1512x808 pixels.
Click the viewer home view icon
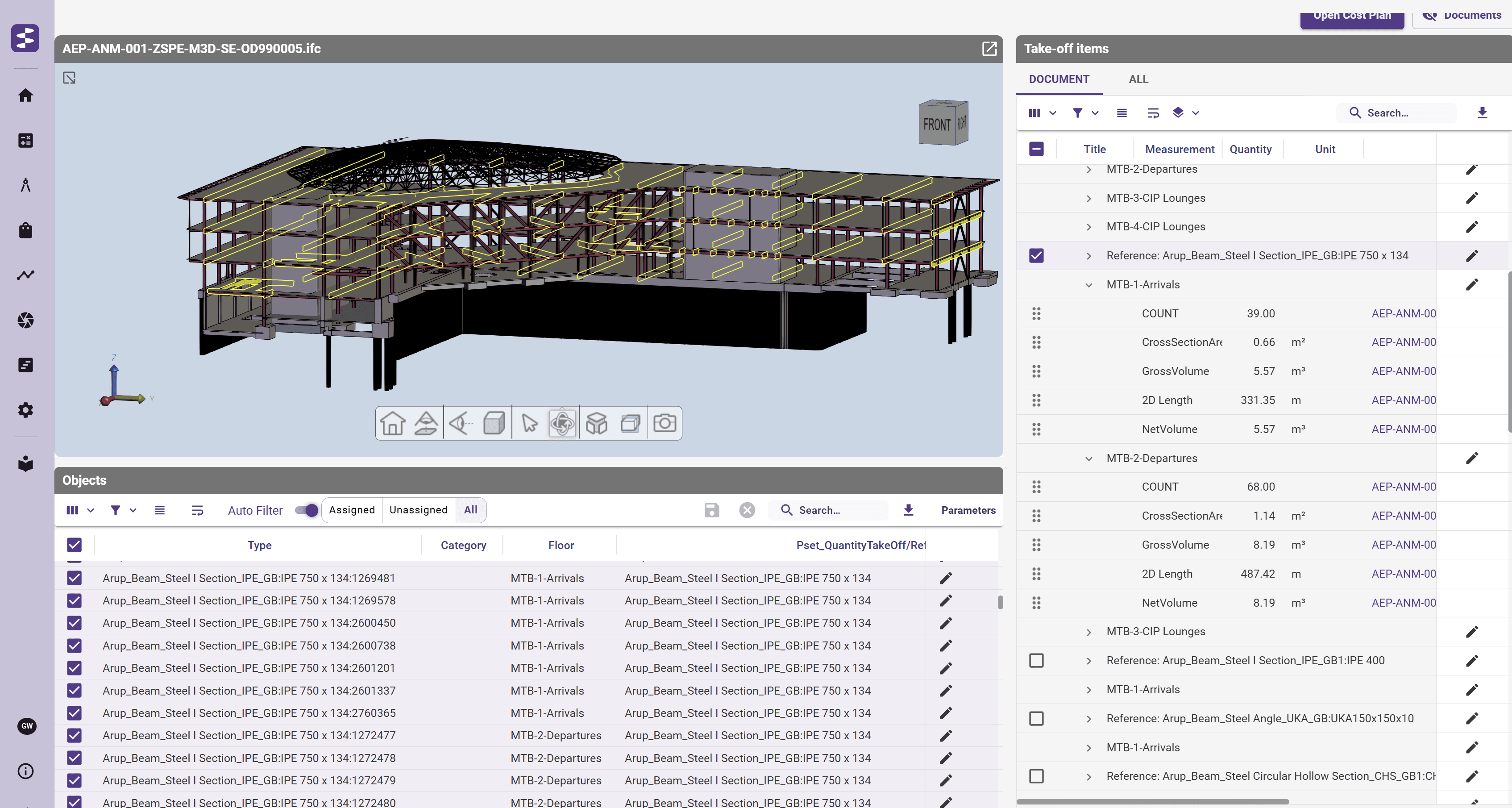392,423
